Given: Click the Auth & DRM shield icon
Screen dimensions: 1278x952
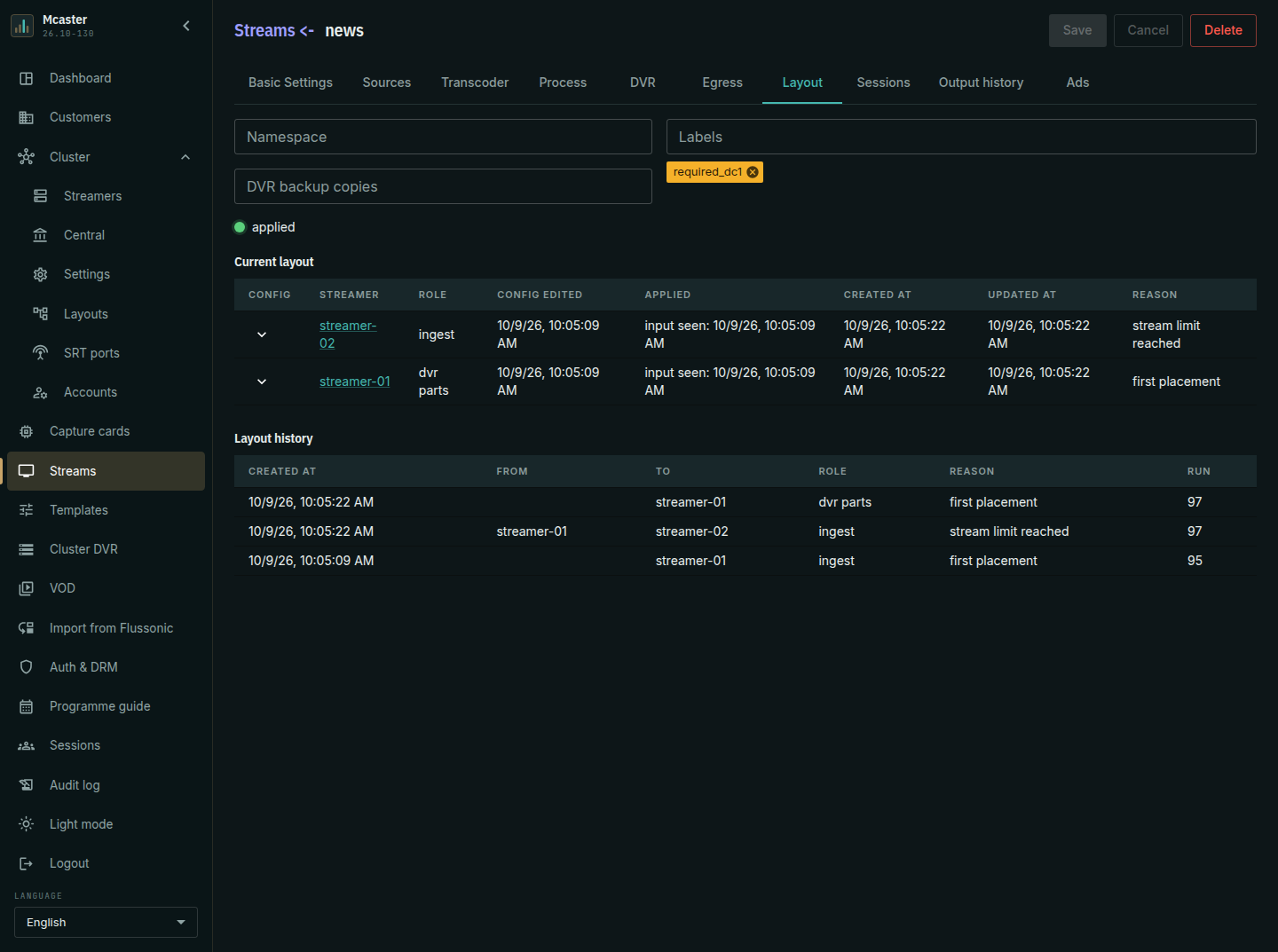Looking at the screenshot, I should click(27, 667).
